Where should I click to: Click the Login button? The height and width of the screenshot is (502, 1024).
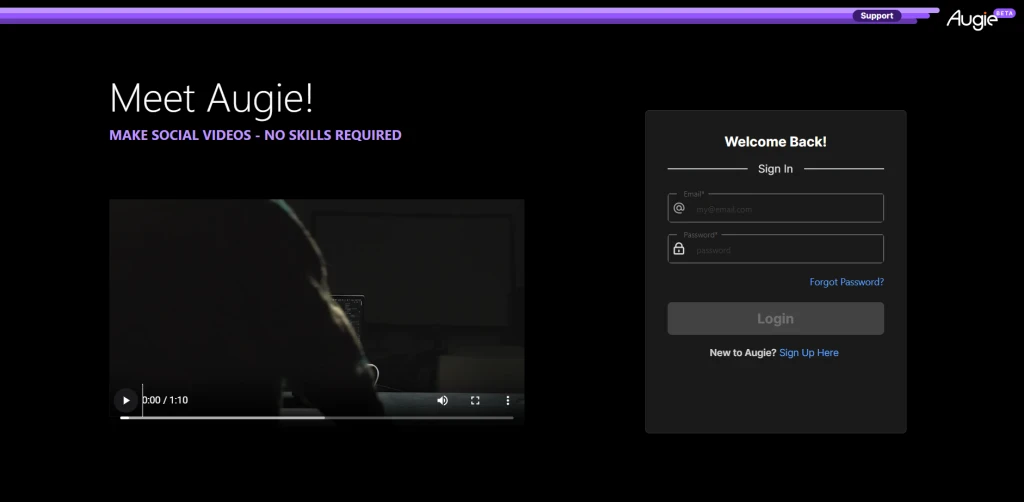[775, 319]
